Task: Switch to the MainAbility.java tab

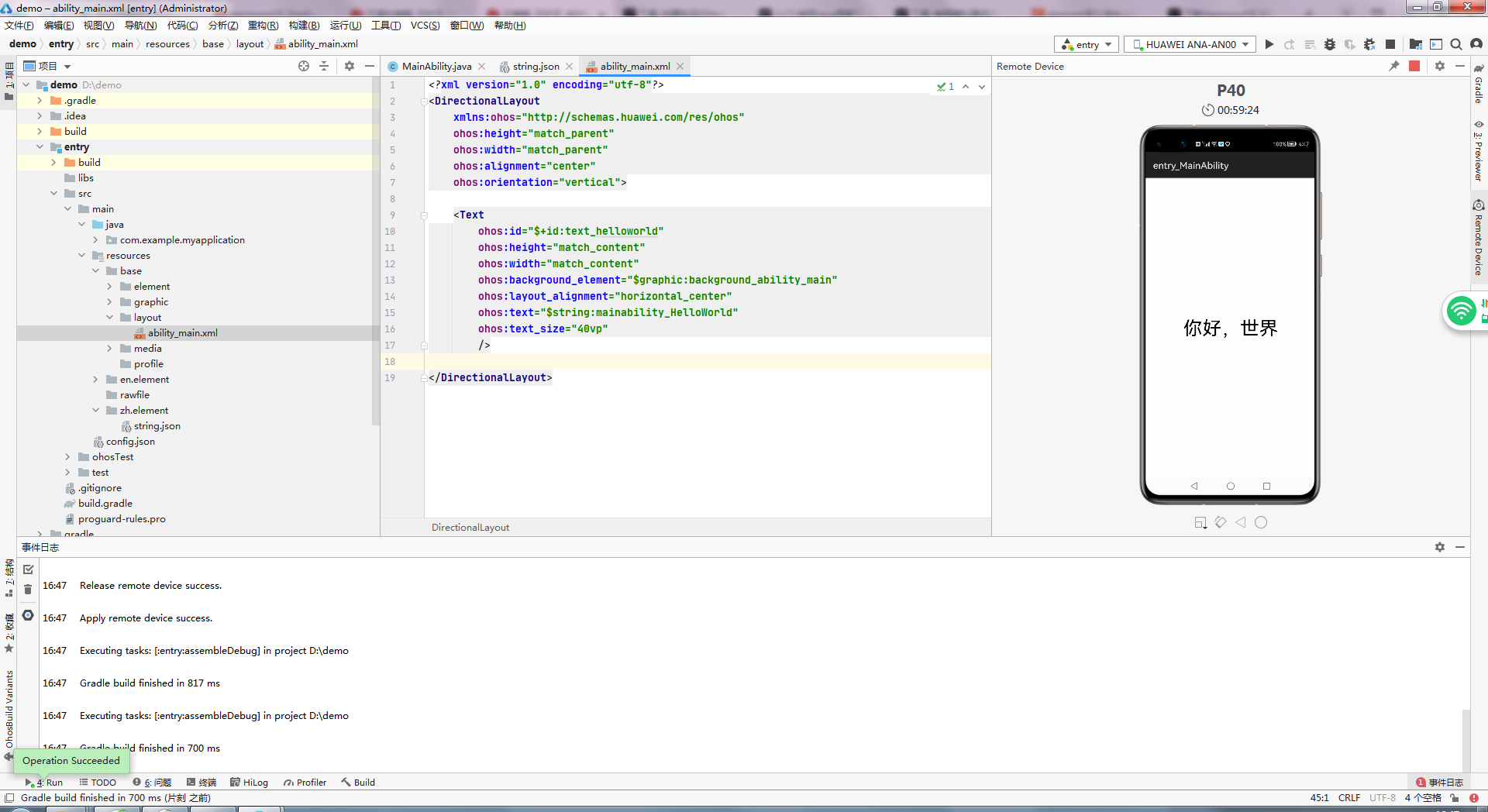Action: (x=436, y=67)
